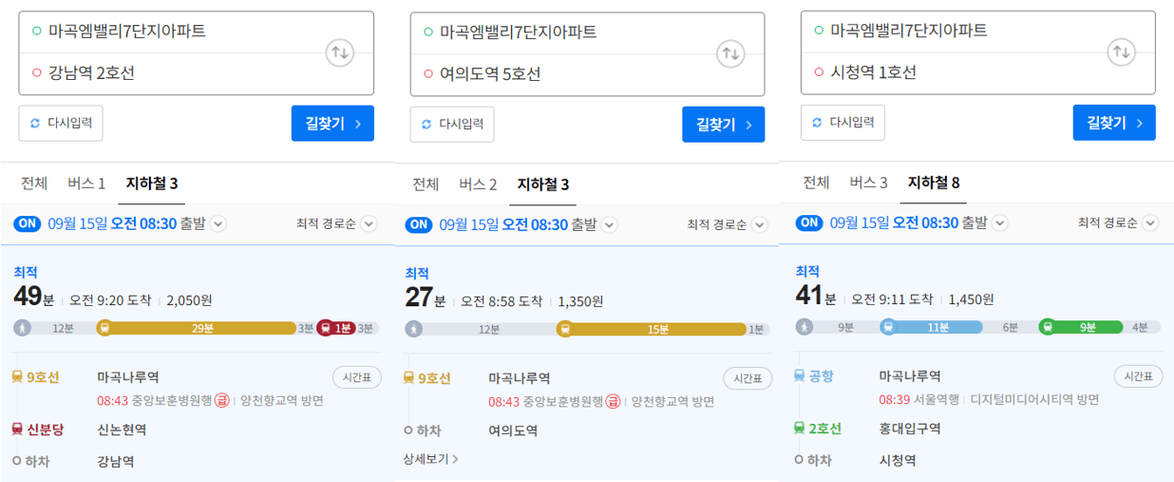Click green 2호선 train icon
This screenshot has width=1174, height=482.
click(x=800, y=428)
